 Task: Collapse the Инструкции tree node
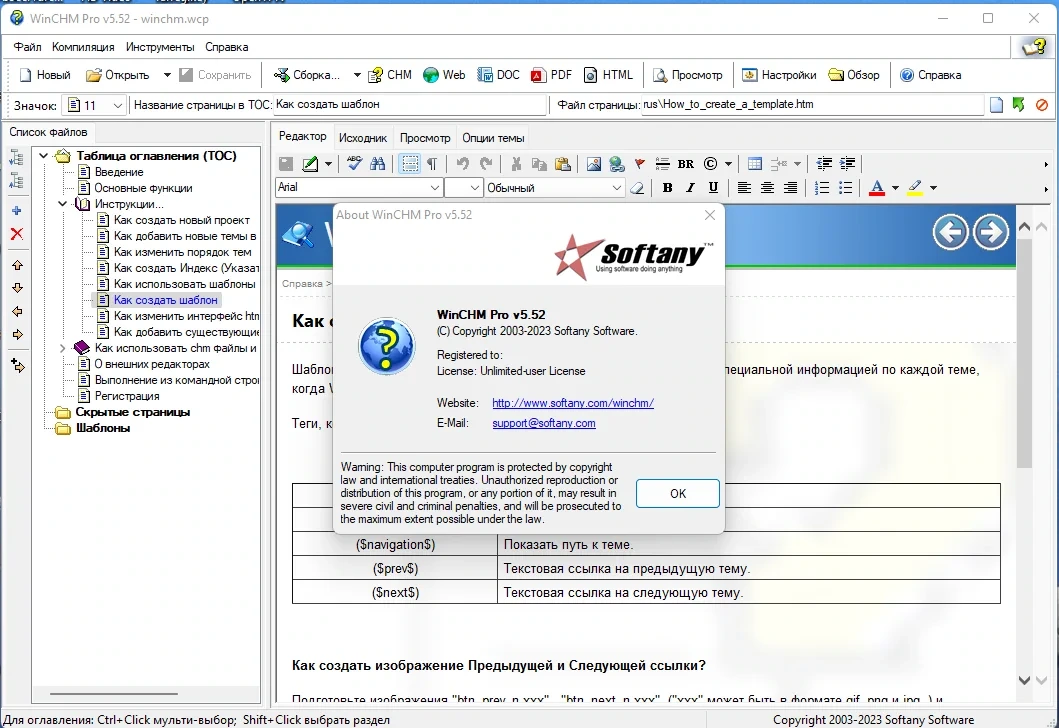(x=63, y=204)
